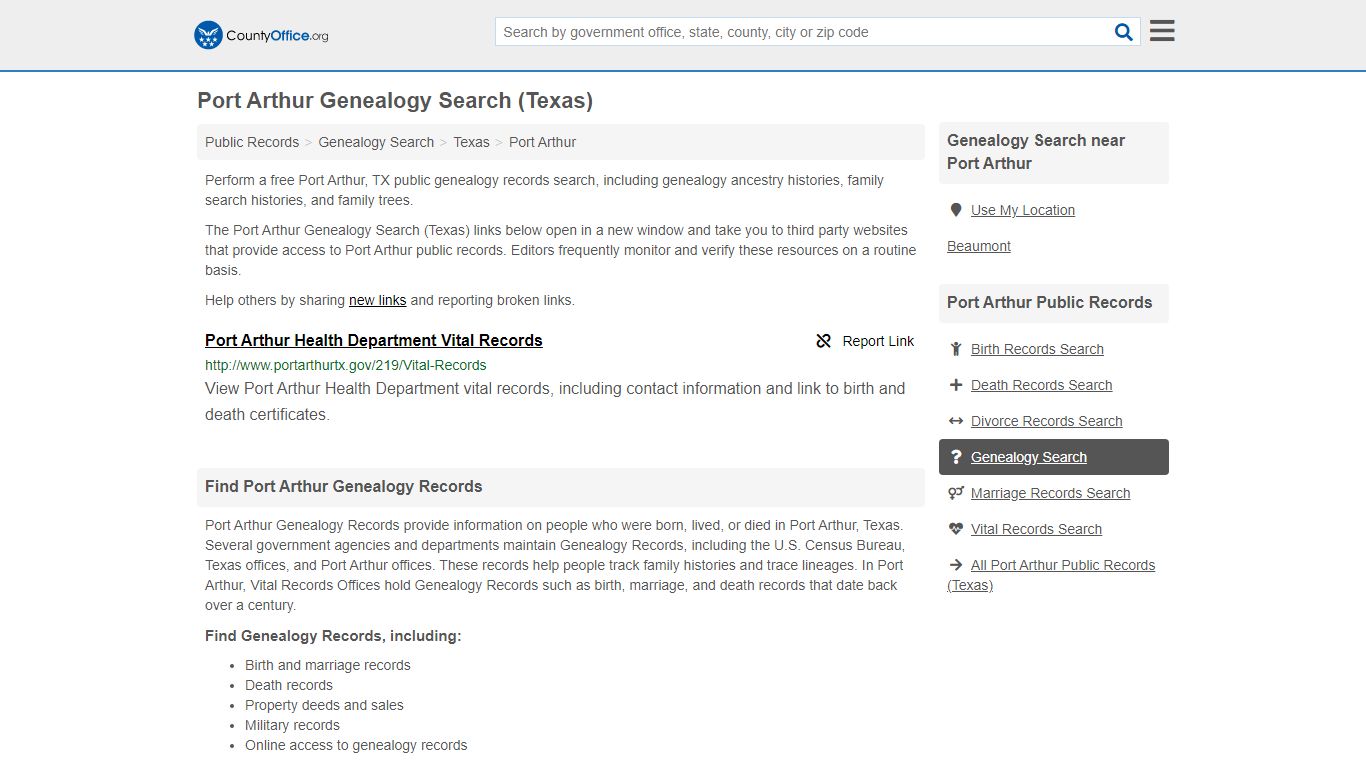
Task: Click the search magnifier icon
Action: click(1124, 32)
